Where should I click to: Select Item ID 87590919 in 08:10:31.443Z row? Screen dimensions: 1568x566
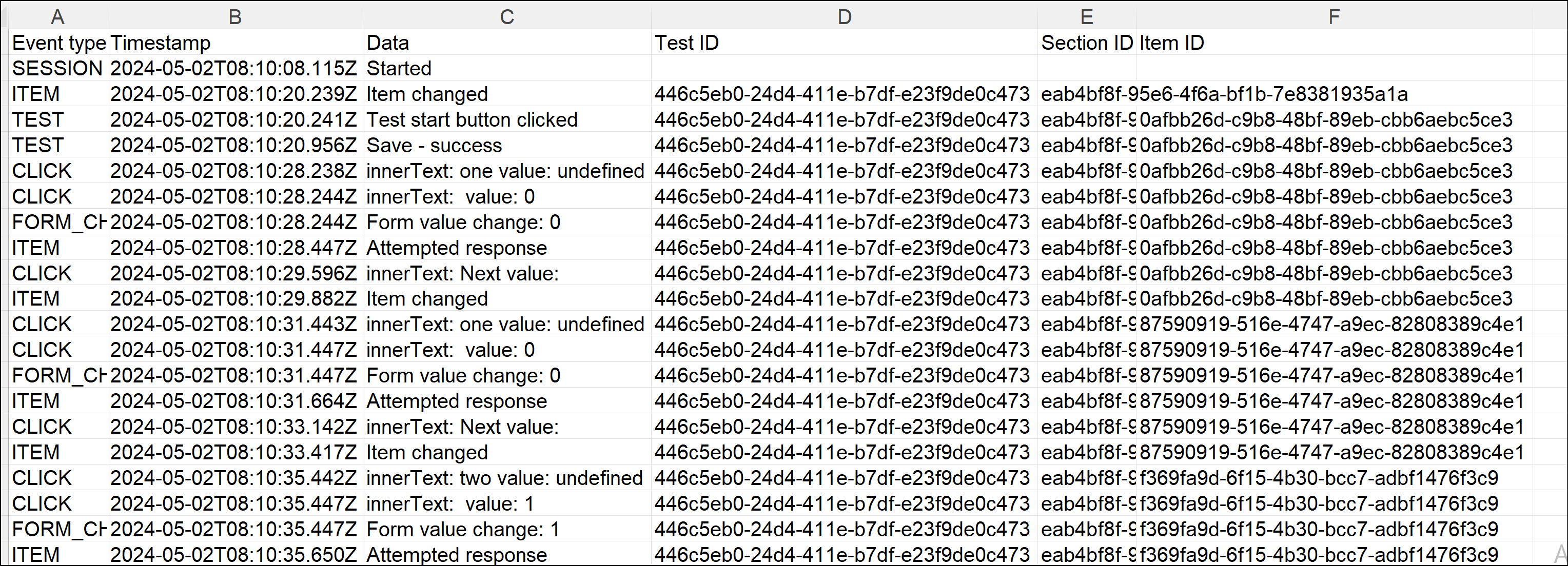1334,324
